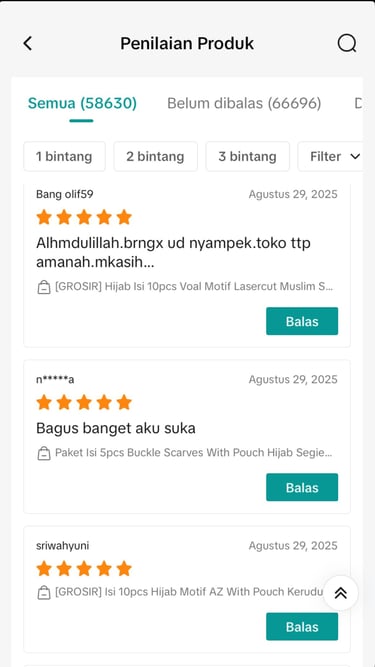The height and width of the screenshot is (667, 375).
Task: Reply to Bang olif59 with Balas button
Action: [302, 321]
